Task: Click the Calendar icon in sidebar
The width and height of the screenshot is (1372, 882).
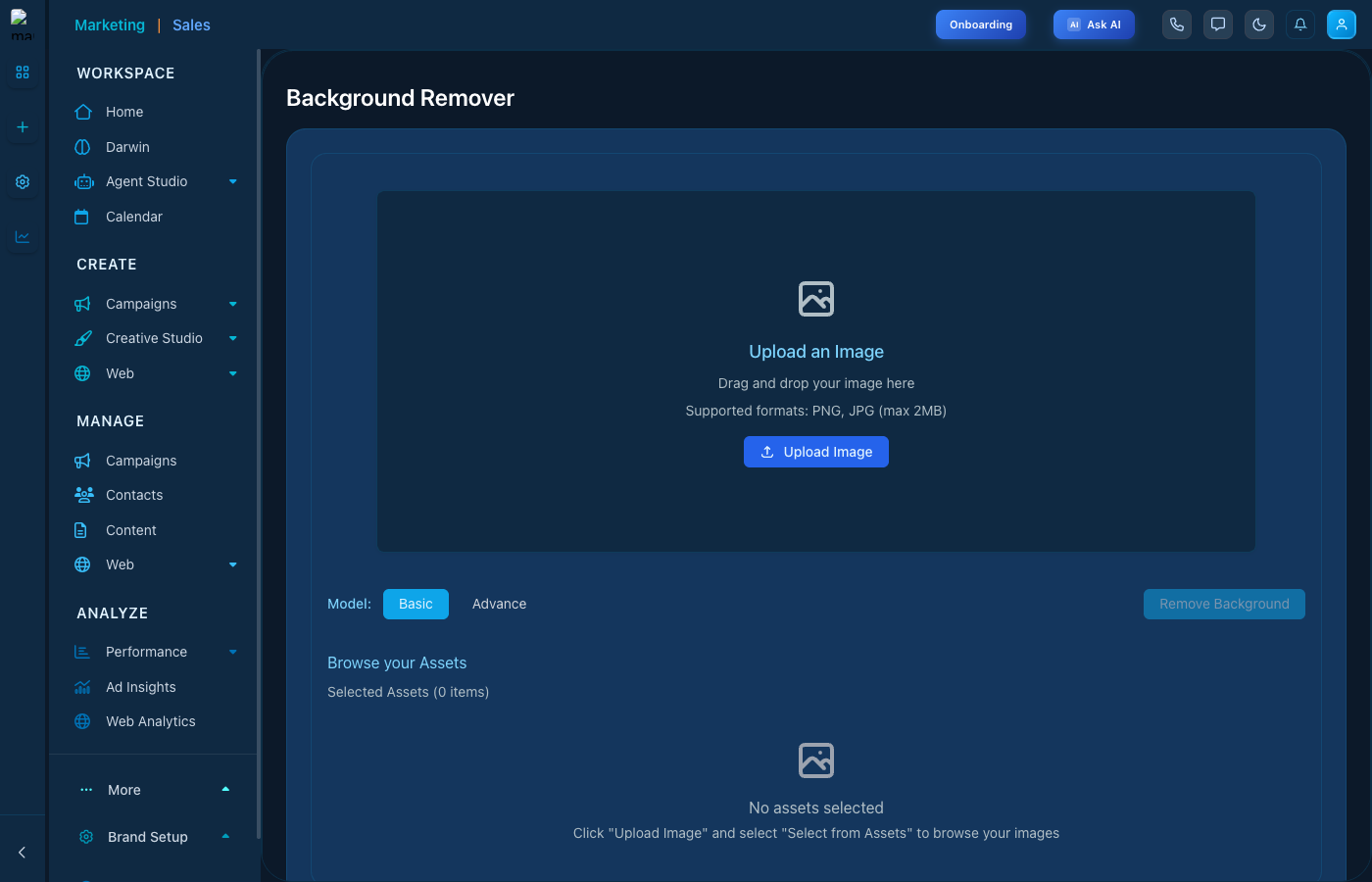Action: coord(81,217)
